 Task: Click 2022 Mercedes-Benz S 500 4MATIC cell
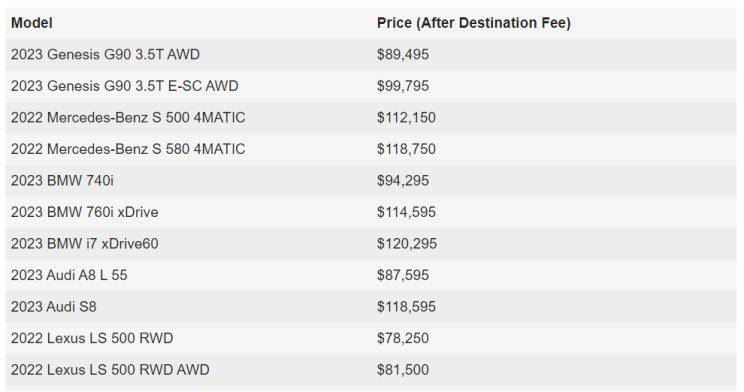128,117
